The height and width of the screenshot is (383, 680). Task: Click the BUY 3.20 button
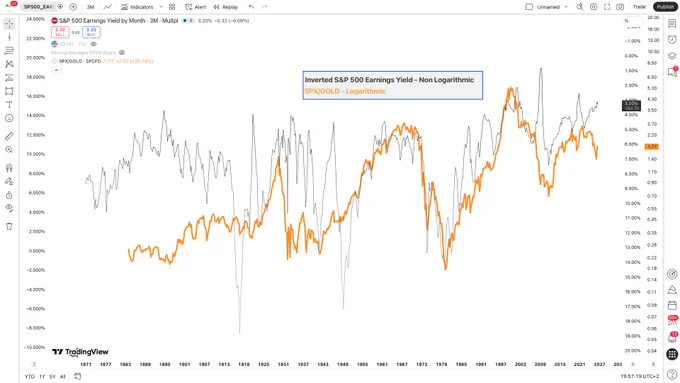91,32
